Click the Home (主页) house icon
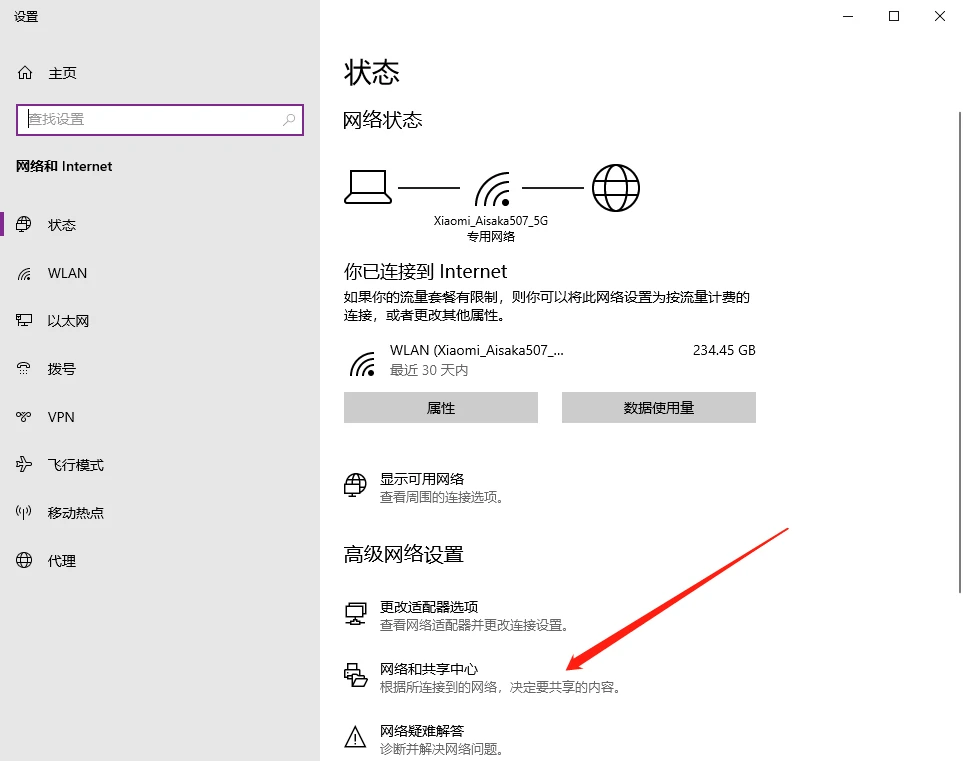The height and width of the screenshot is (761, 963). click(x=25, y=73)
